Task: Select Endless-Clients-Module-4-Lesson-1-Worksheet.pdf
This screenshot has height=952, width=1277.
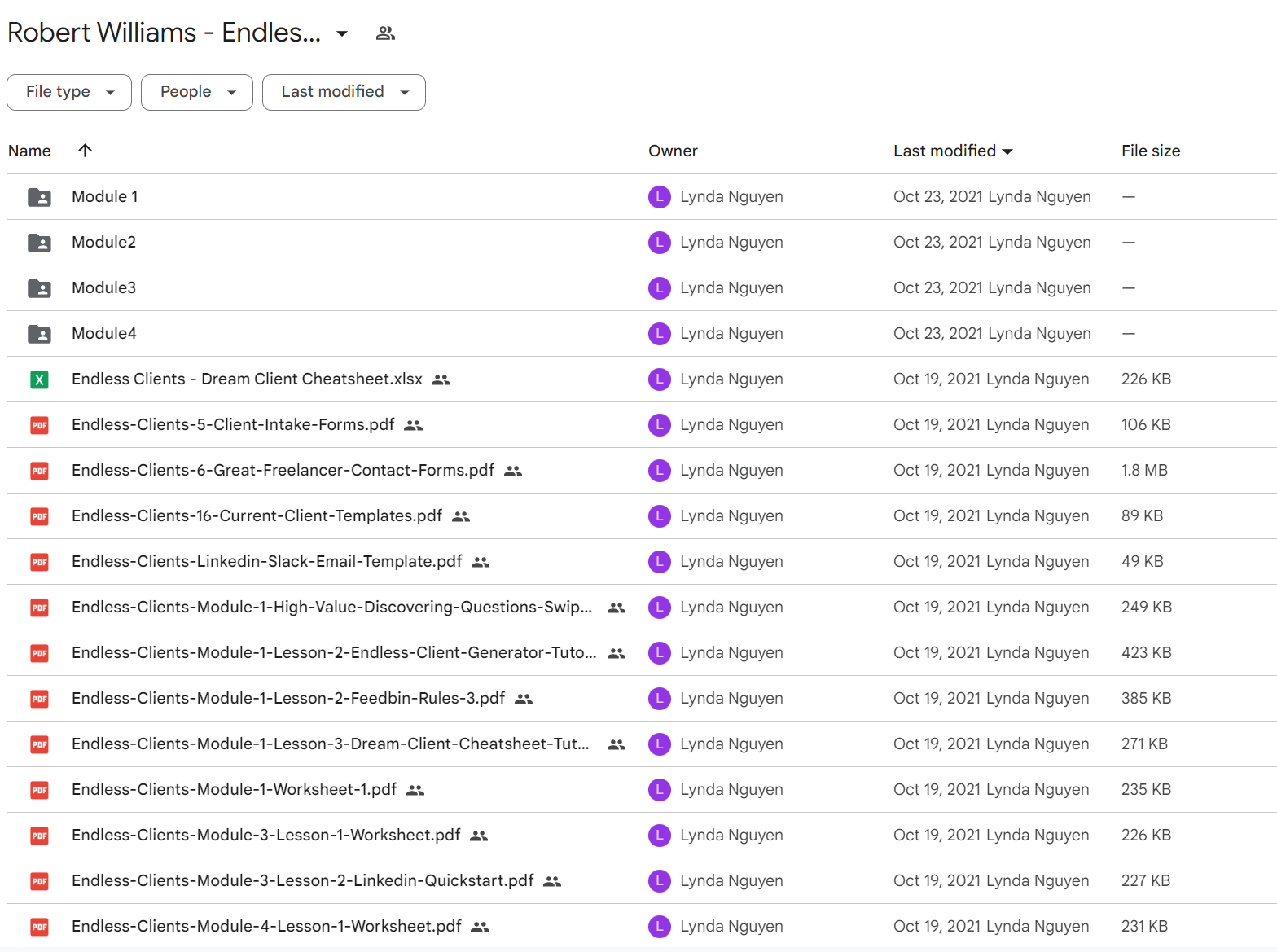Action: point(266,926)
